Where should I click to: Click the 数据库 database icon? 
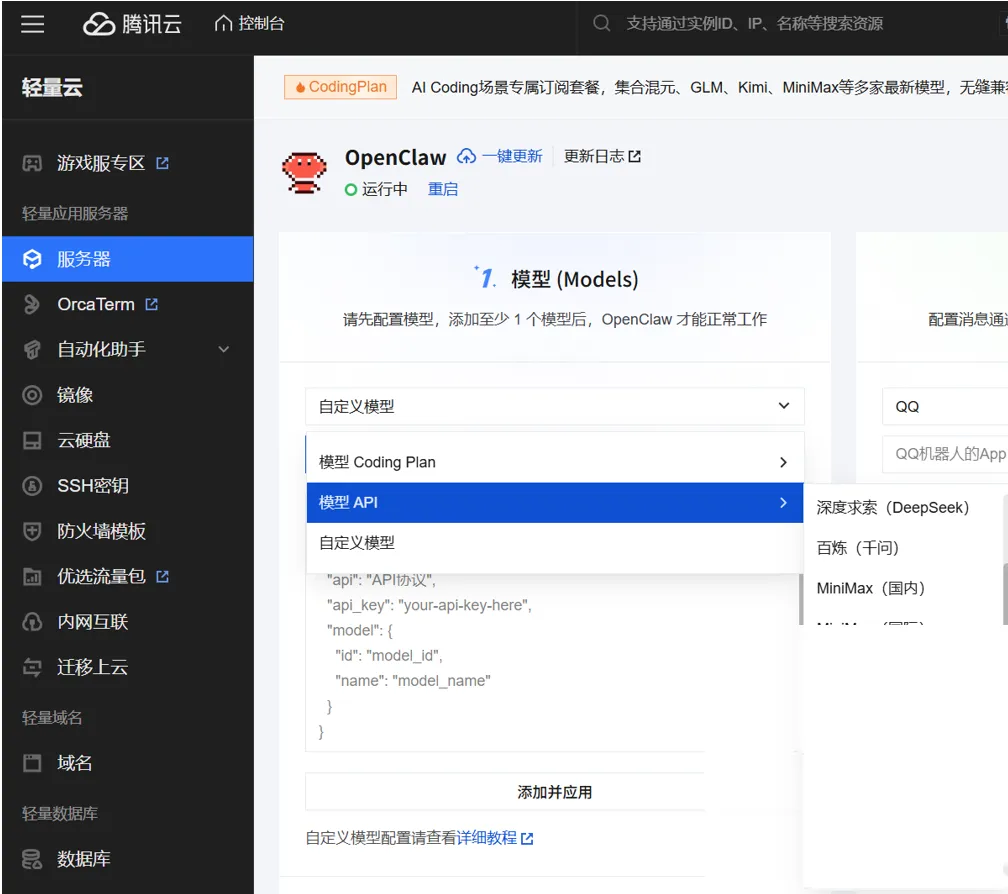coord(32,859)
